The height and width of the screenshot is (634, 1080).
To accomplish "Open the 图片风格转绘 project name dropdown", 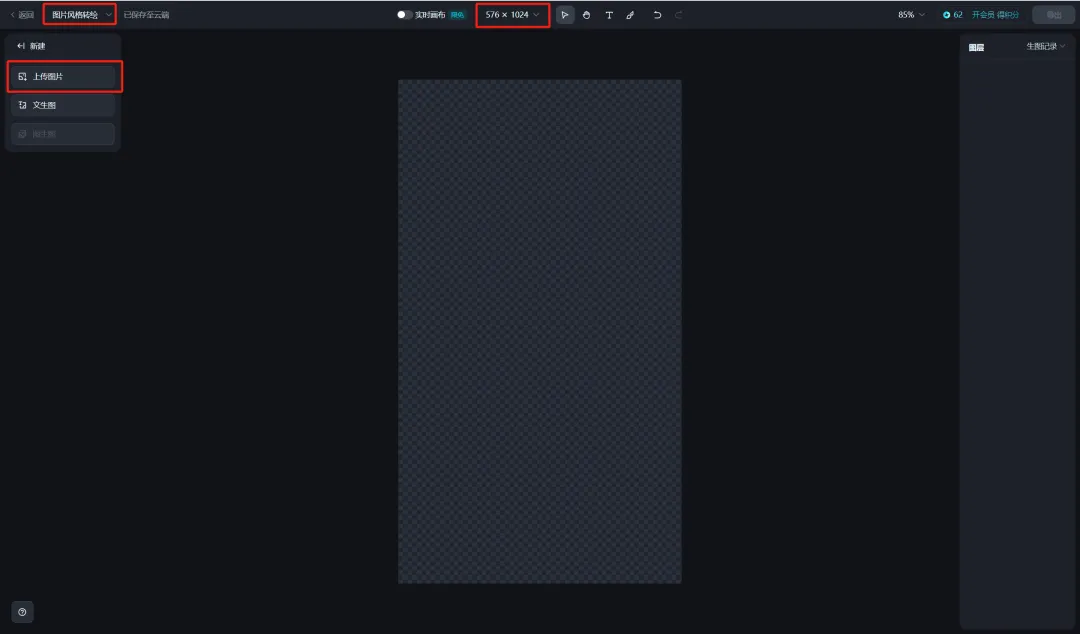I will point(80,14).
